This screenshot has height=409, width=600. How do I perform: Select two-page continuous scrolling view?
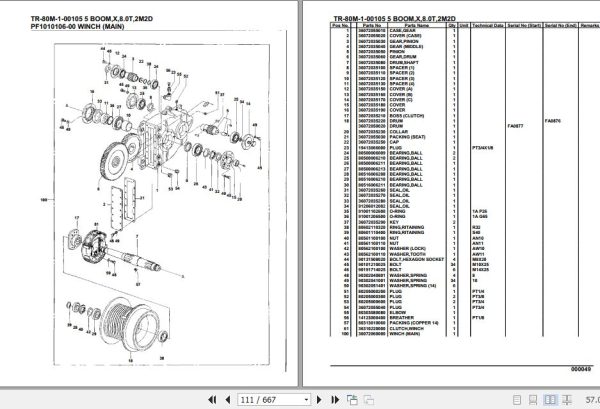pyautogui.click(x=567, y=400)
